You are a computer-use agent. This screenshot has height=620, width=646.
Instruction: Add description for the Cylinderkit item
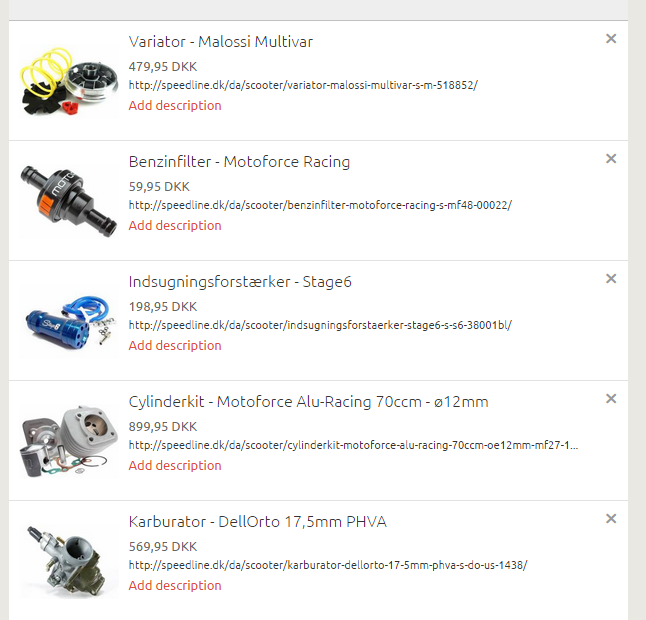click(175, 465)
